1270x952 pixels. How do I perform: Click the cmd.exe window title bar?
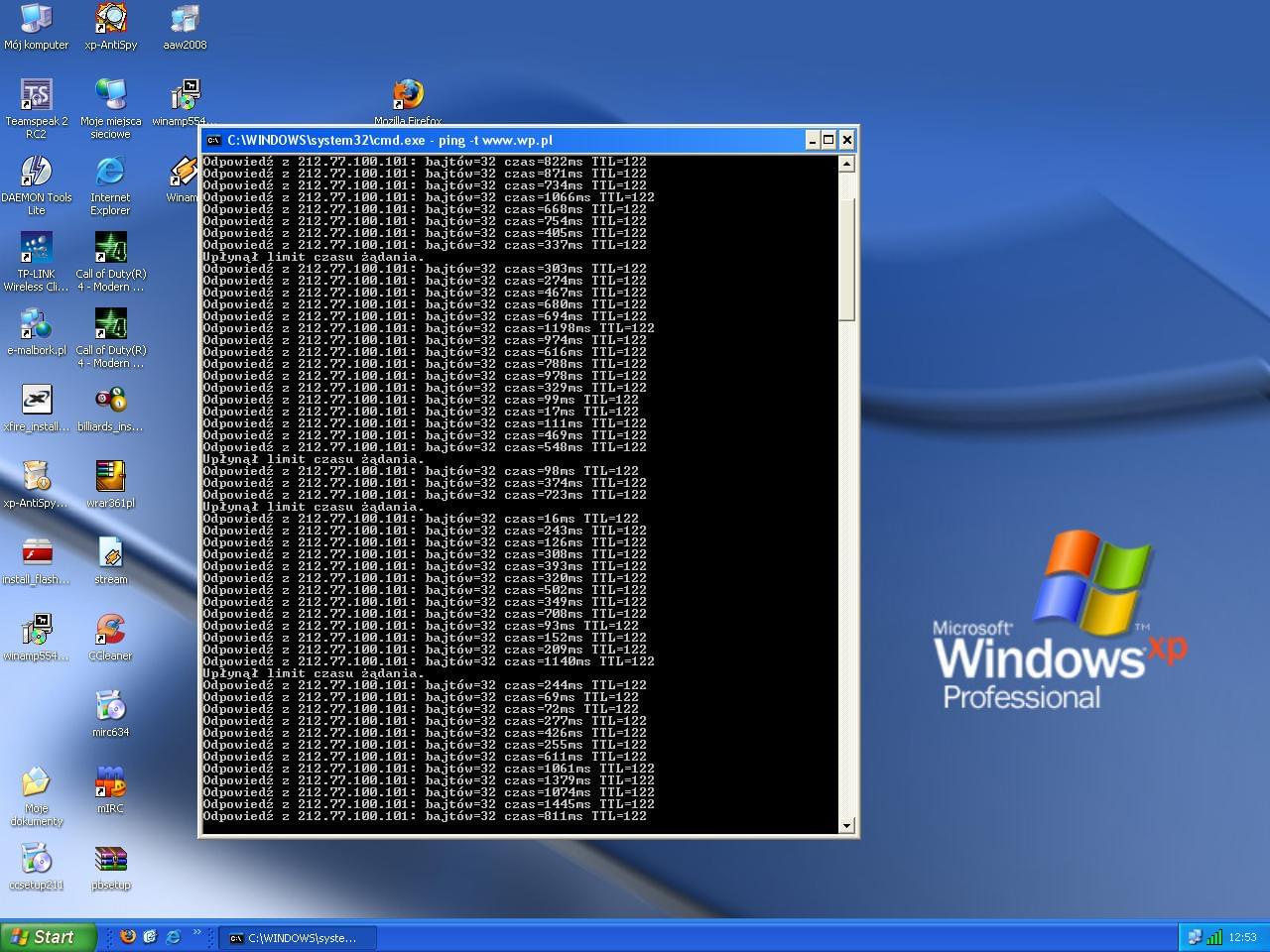tap(529, 140)
